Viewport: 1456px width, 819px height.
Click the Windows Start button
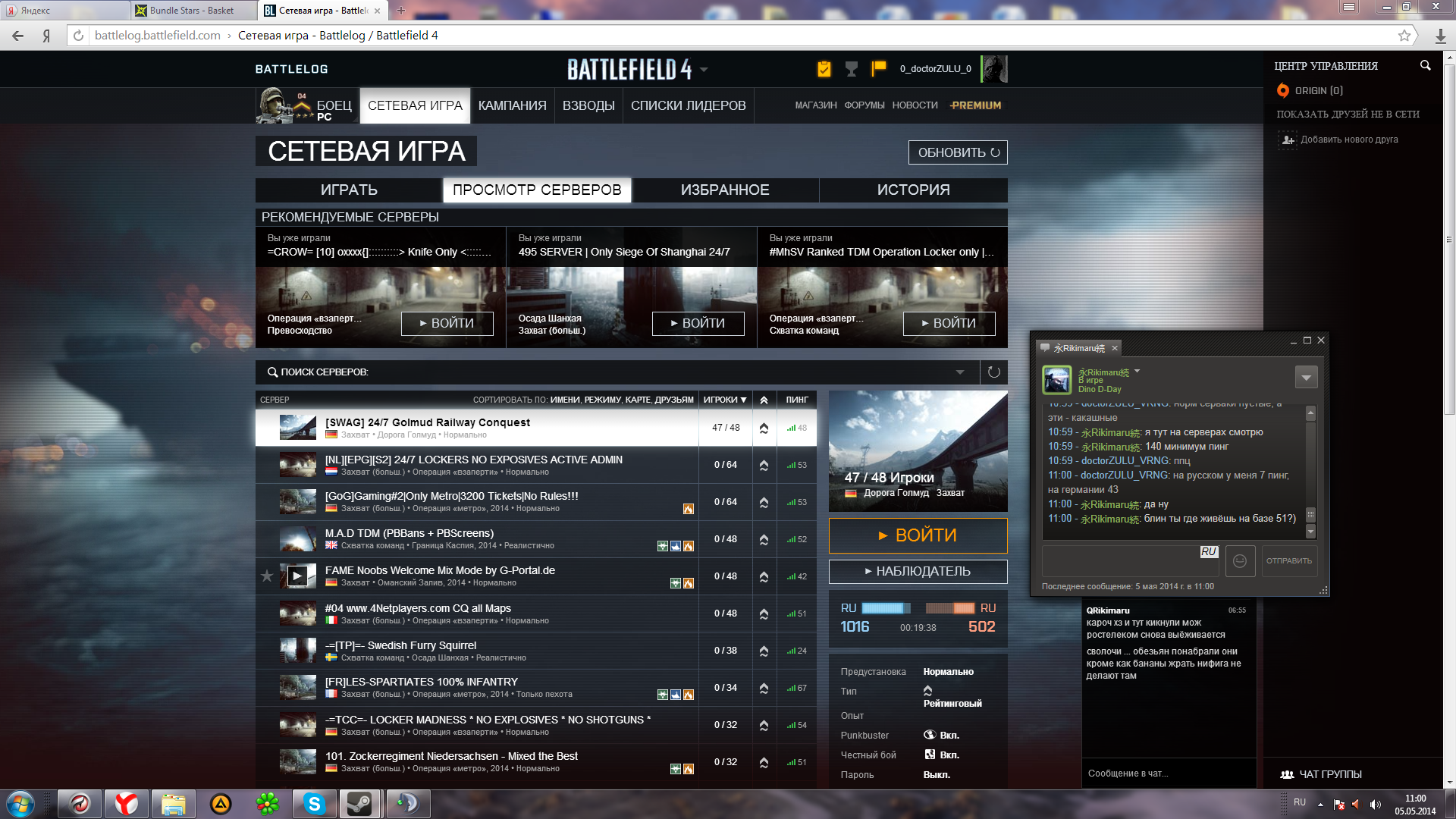20,804
